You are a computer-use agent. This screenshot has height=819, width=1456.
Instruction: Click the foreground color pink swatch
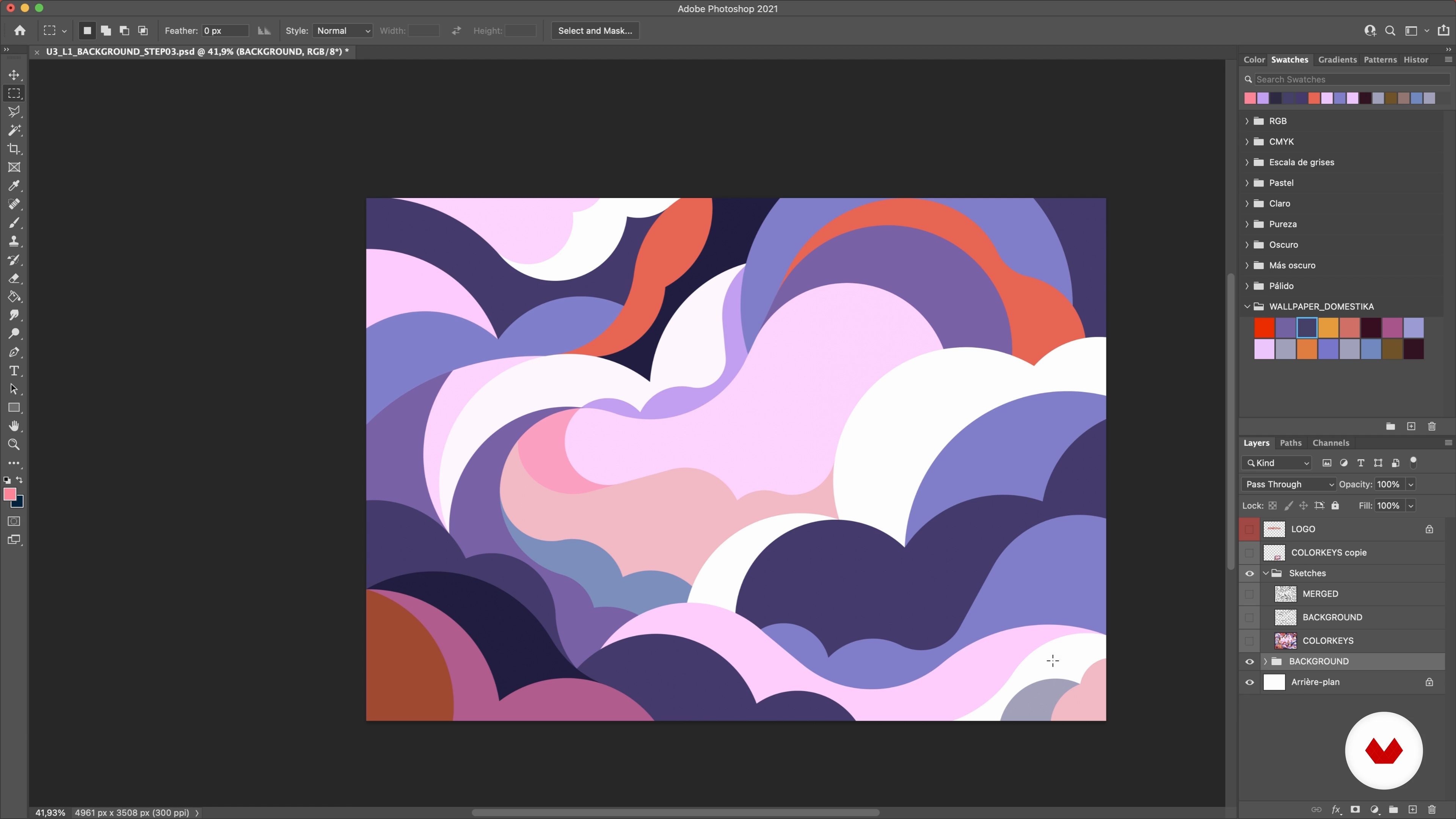(x=9, y=494)
